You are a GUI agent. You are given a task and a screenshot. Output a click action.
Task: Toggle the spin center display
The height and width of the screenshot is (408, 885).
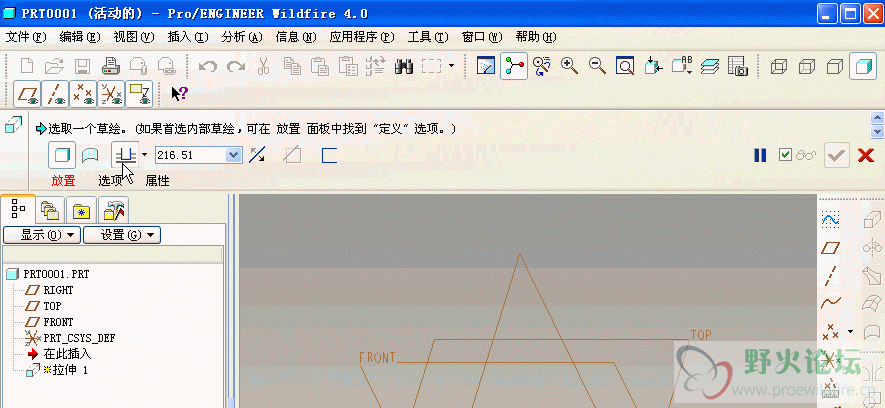(x=514, y=66)
